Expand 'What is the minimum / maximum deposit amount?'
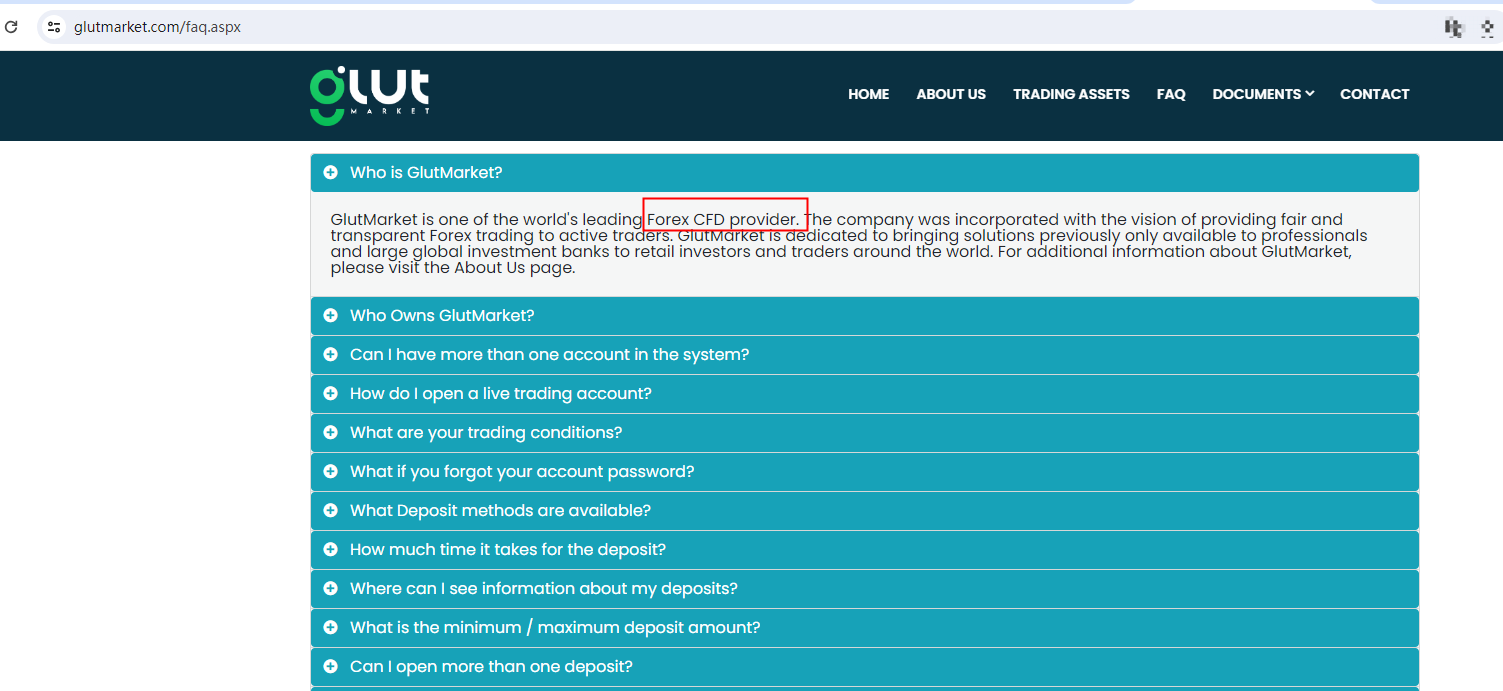 [865, 628]
